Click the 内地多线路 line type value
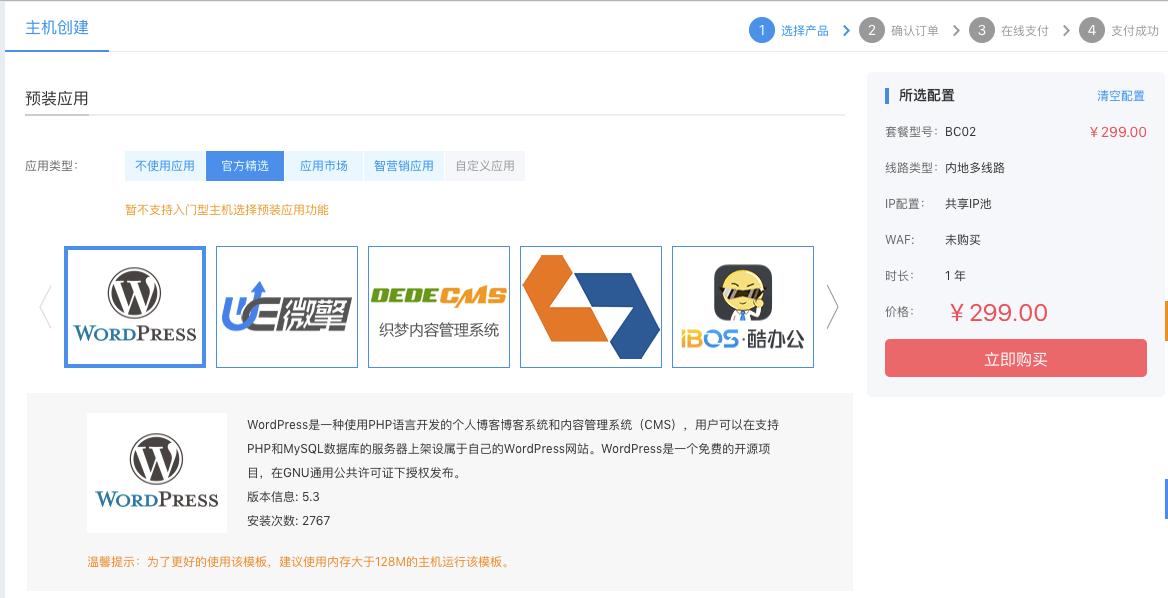 click(974, 168)
